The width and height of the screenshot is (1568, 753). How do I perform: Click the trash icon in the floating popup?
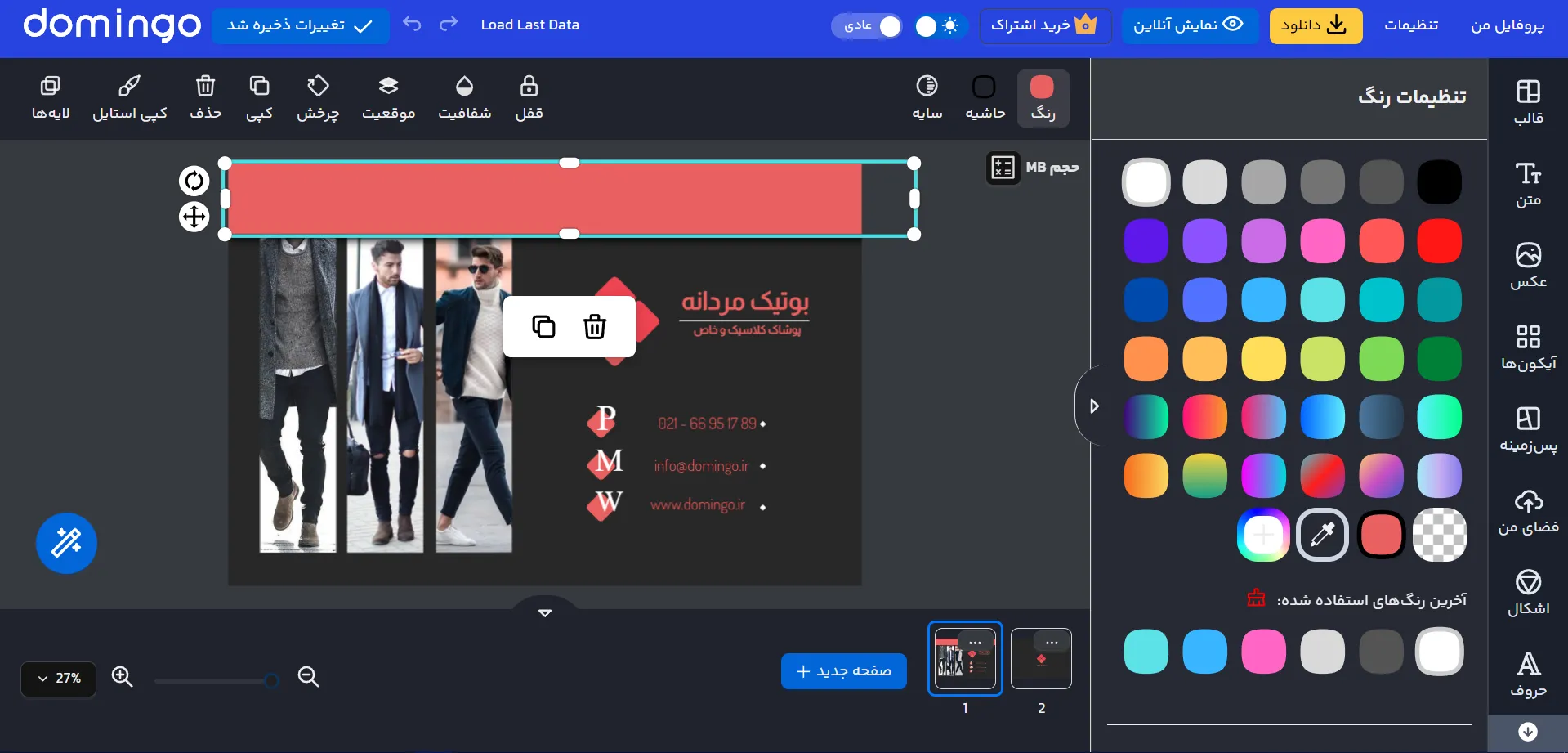click(x=595, y=326)
